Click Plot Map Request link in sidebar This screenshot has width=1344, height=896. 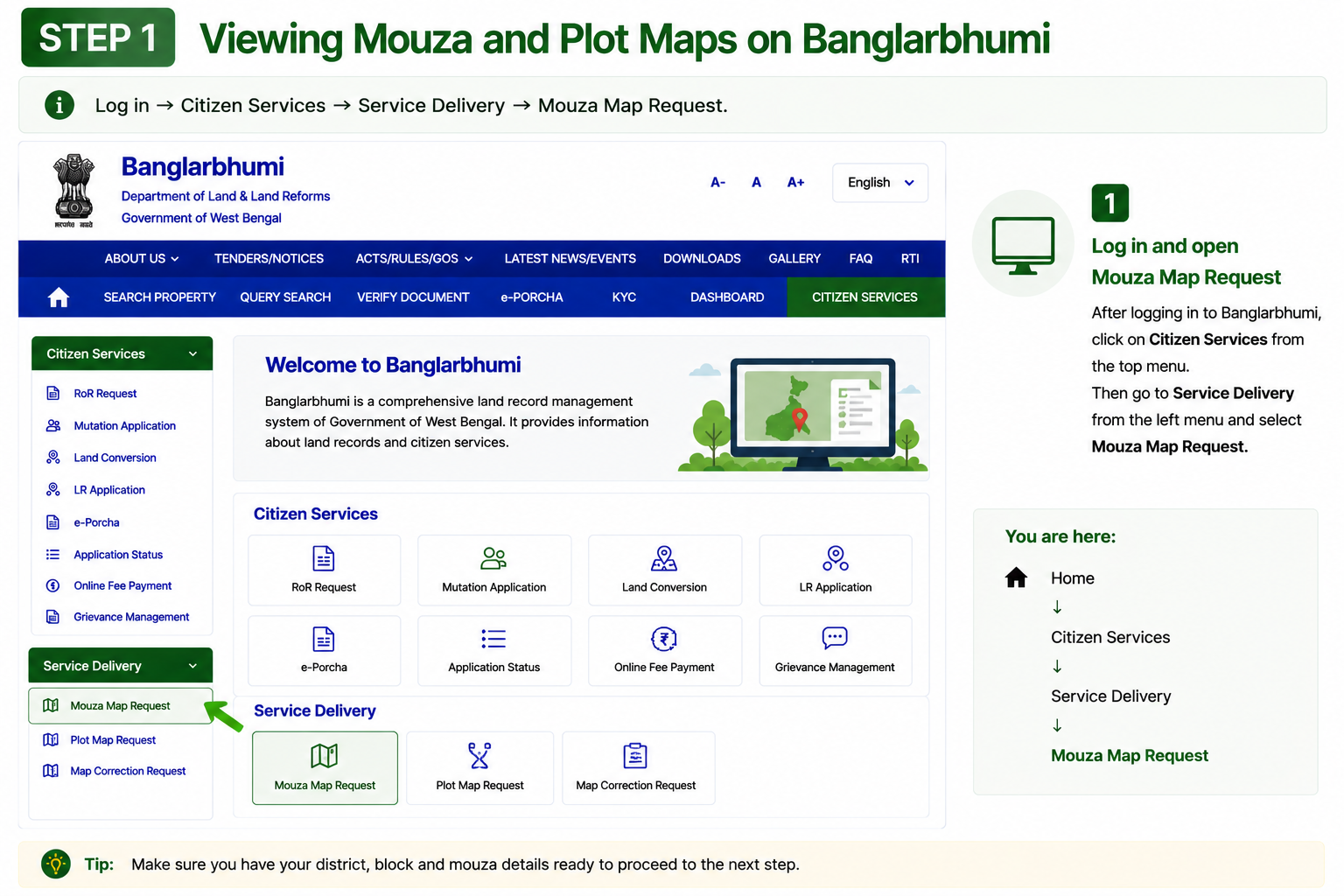[113, 740]
